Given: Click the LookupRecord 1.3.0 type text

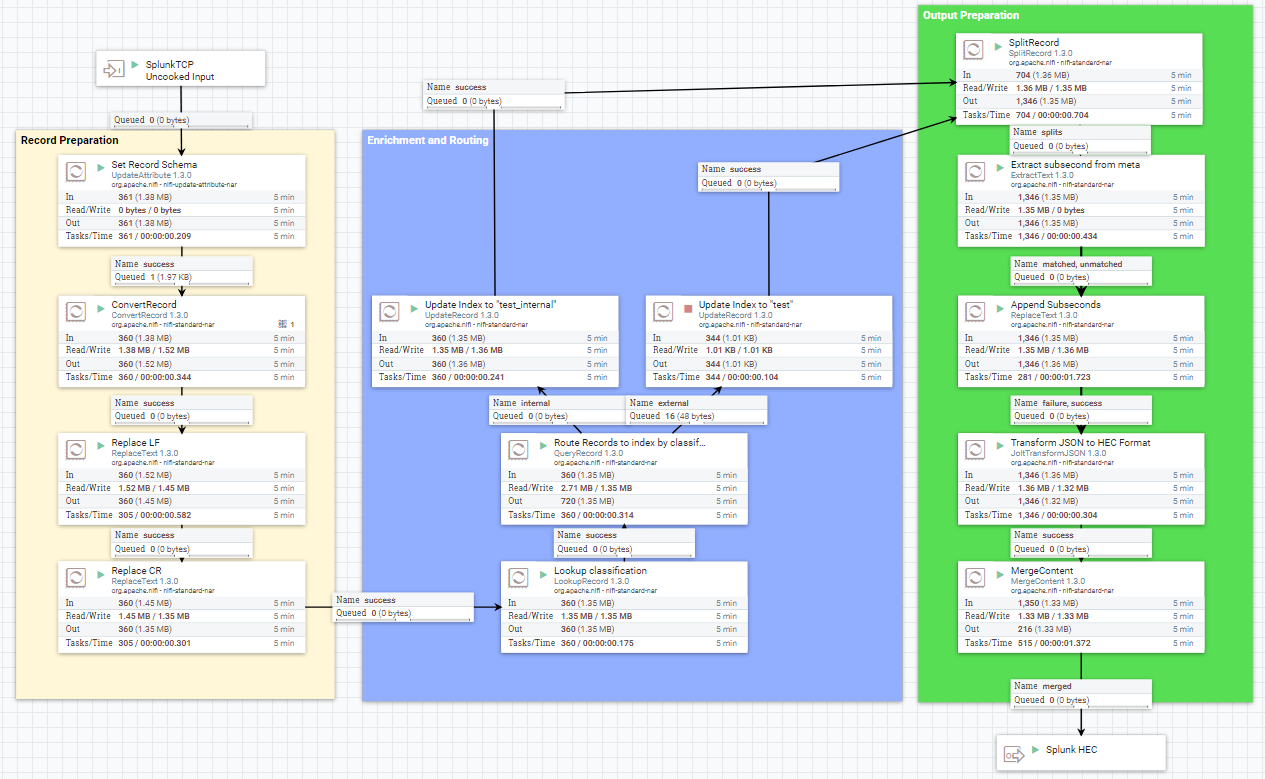Looking at the screenshot, I should click(x=592, y=581).
